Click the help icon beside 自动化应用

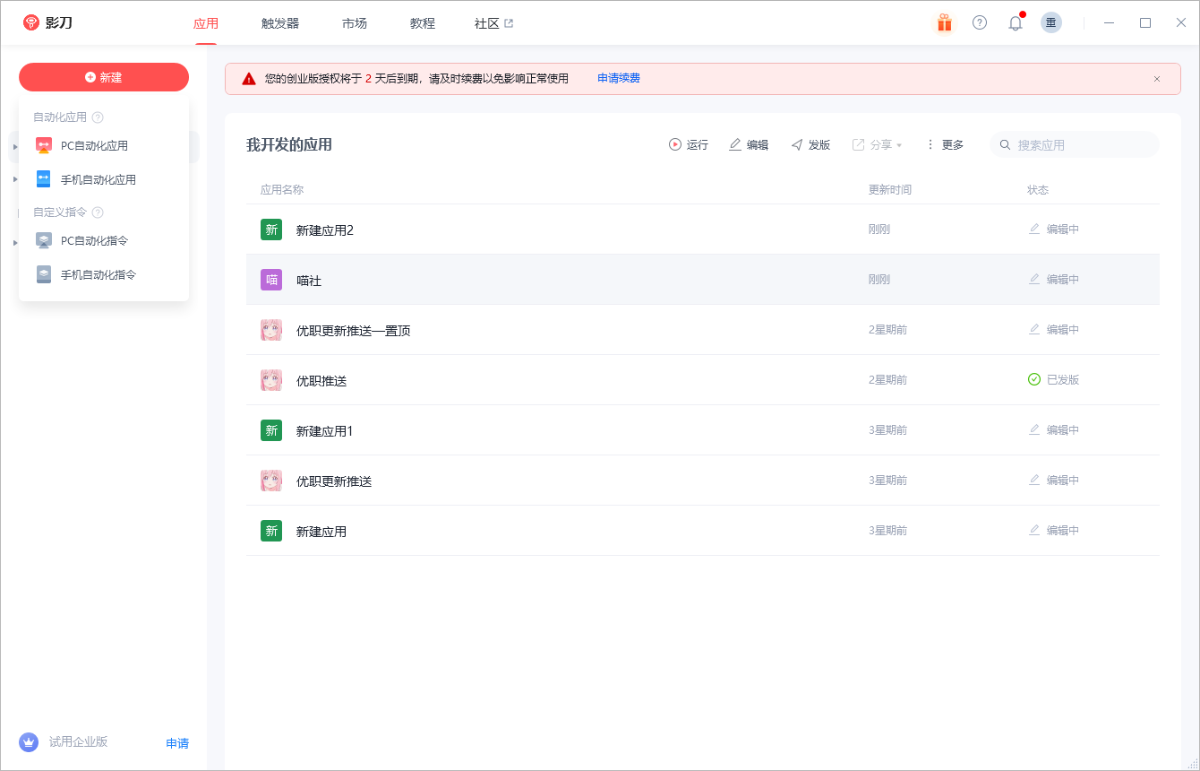point(98,117)
